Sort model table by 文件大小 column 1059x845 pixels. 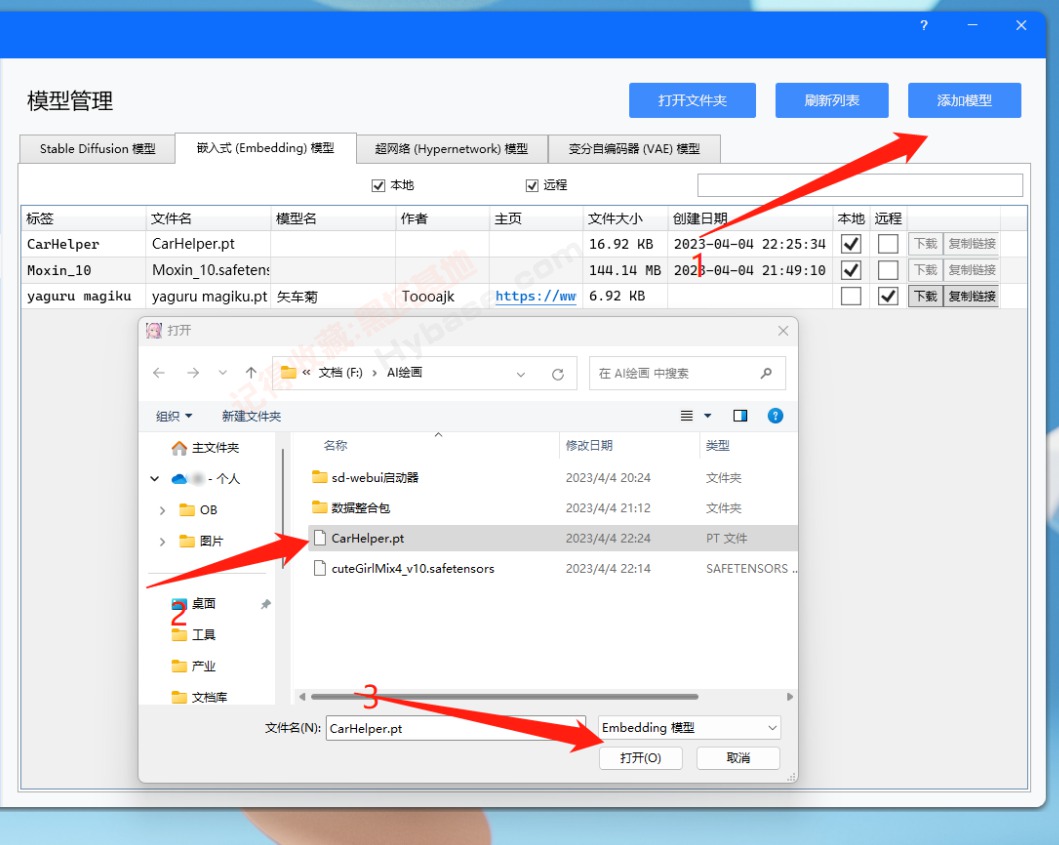tap(625, 218)
